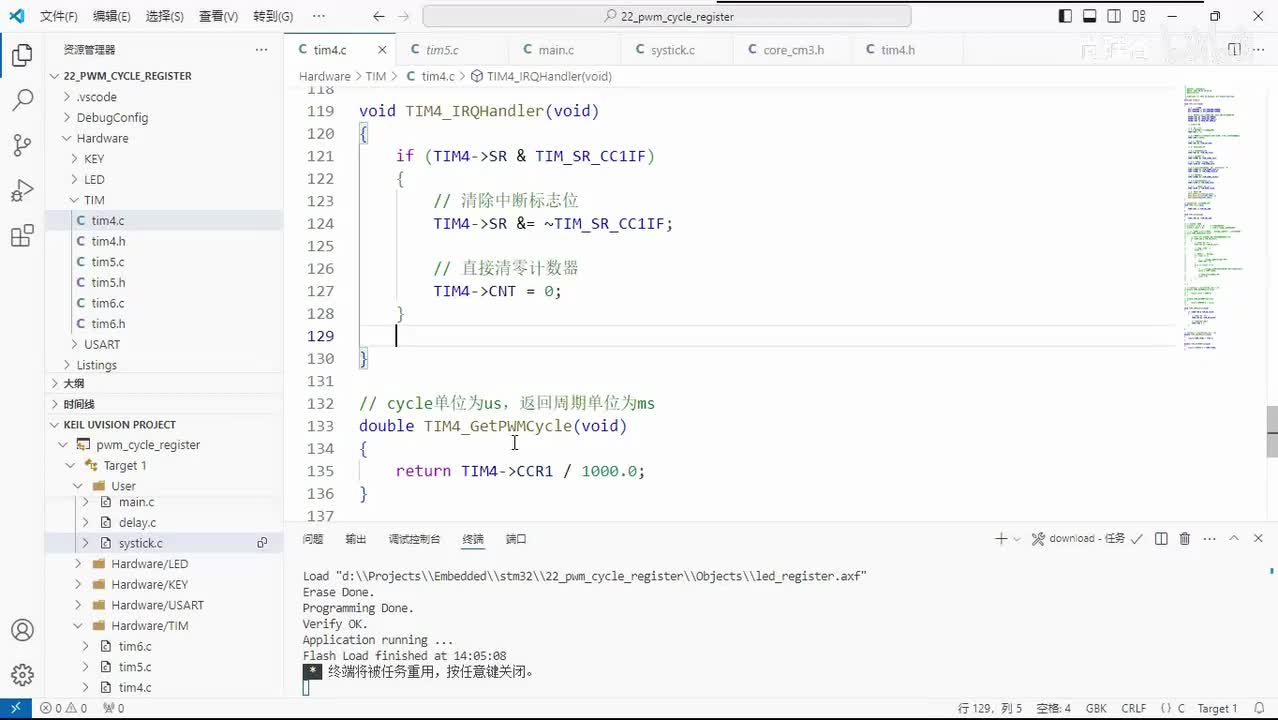Split the terminal panel
1278x720 pixels.
(x=1161, y=538)
